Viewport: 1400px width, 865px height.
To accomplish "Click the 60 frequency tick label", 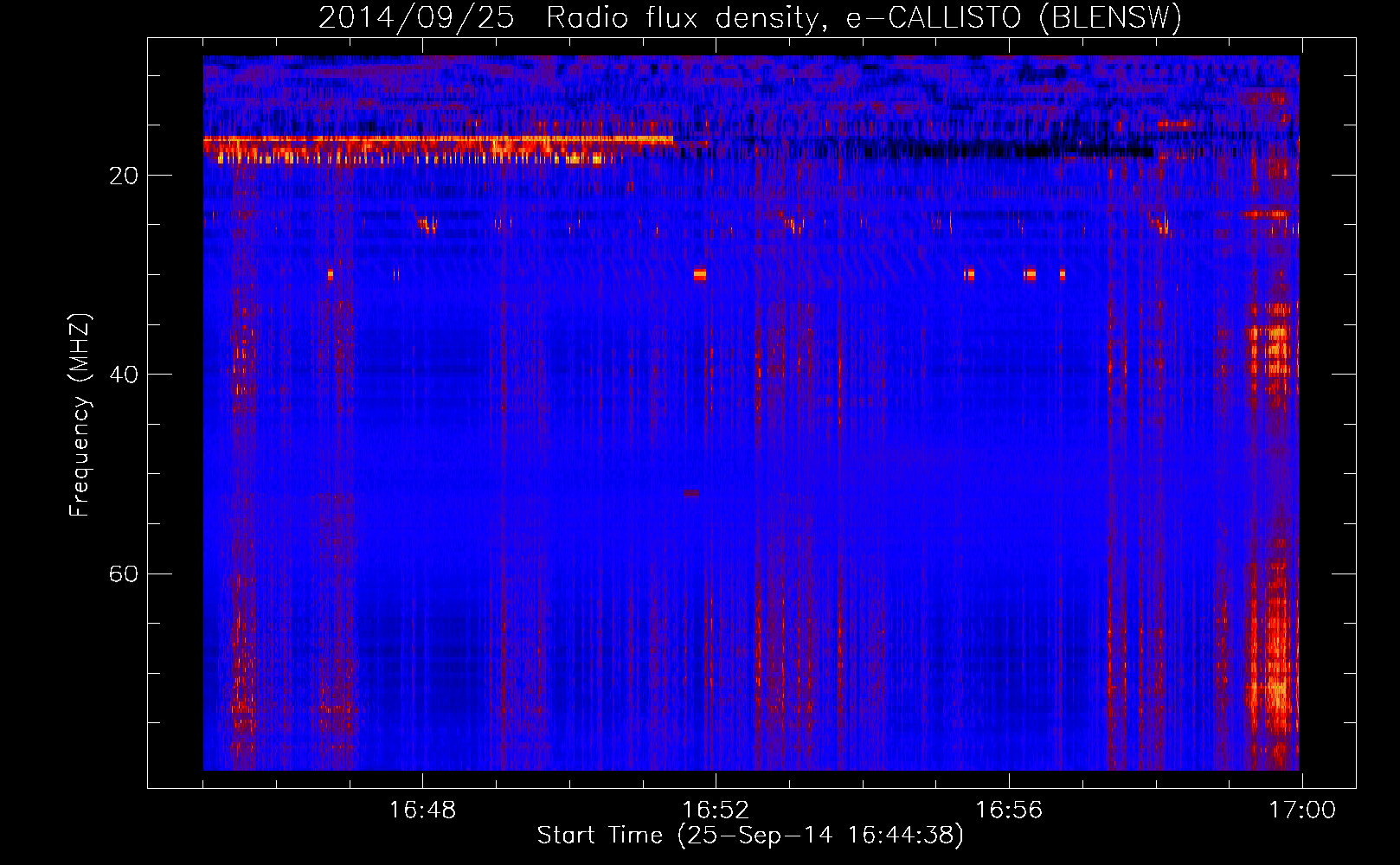I will click(x=124, y=573).
